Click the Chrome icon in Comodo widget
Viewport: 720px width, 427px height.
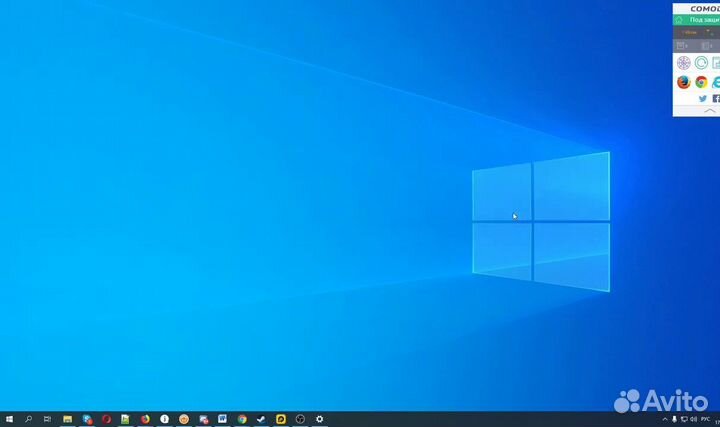click(701, 82)
